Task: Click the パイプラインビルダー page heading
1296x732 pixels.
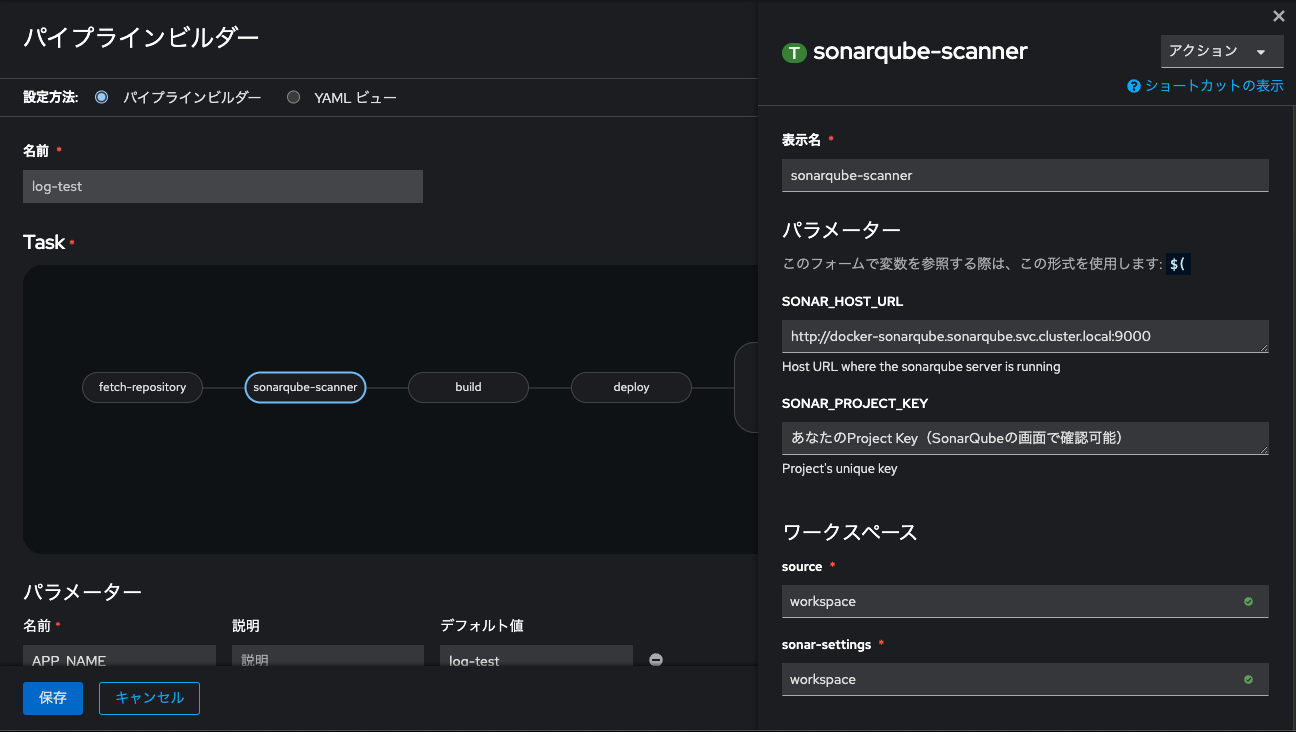Action: point(141,38)
